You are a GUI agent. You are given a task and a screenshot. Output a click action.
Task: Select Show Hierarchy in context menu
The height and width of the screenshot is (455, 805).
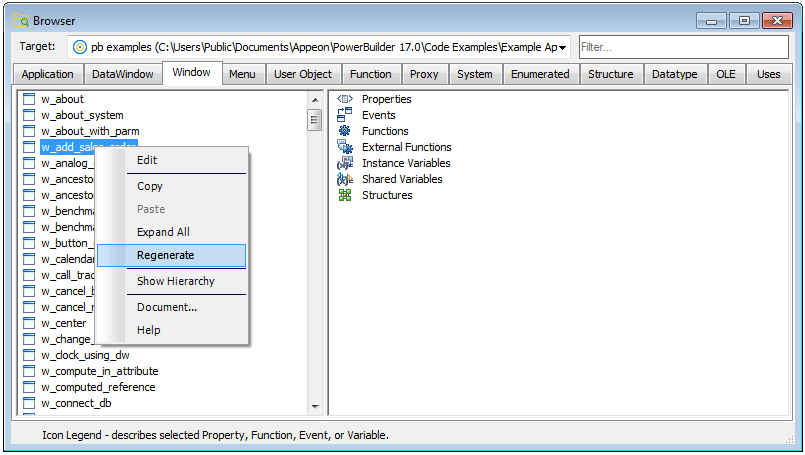[176, 281]
